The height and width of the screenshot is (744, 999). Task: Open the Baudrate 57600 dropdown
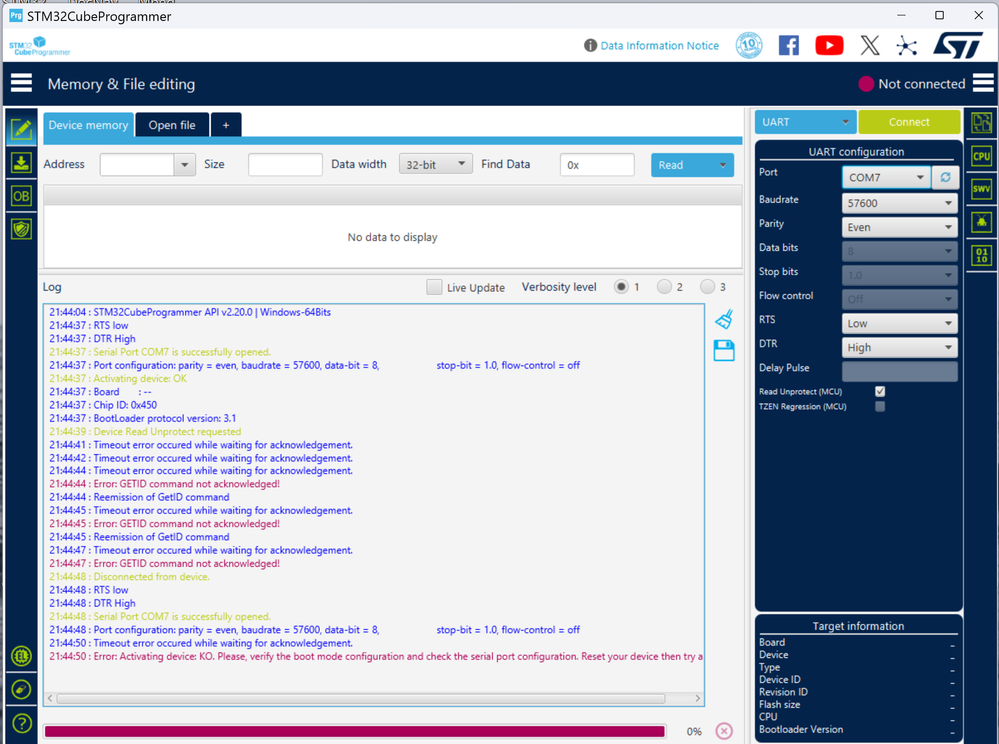[899, 203]
